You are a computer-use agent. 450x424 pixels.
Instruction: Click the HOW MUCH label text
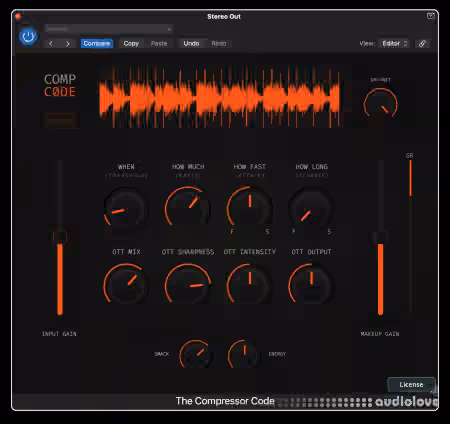click(x=188, y=167)
